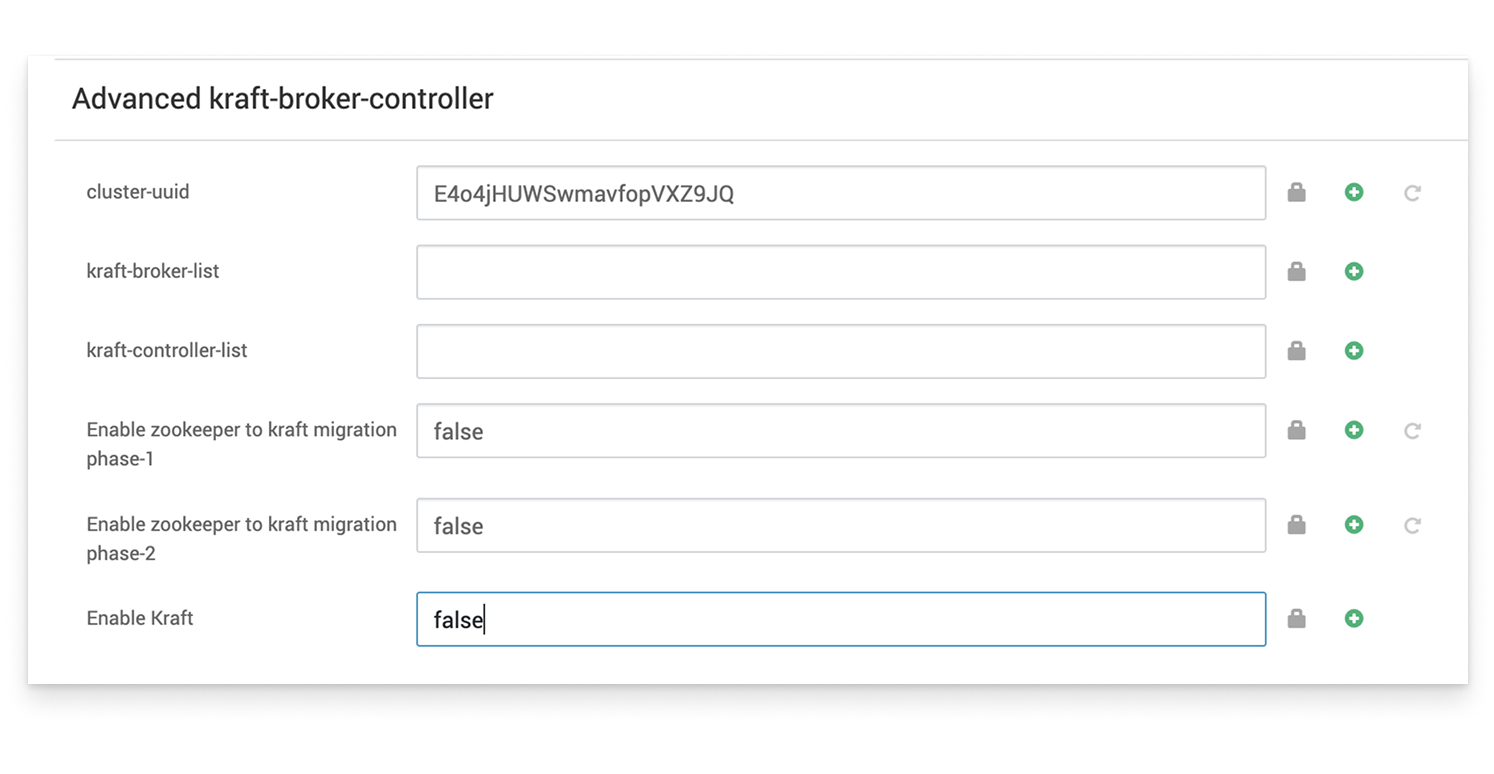Click the Enable Kraft value field
The image size is (1494, 774).
point(840,619)
